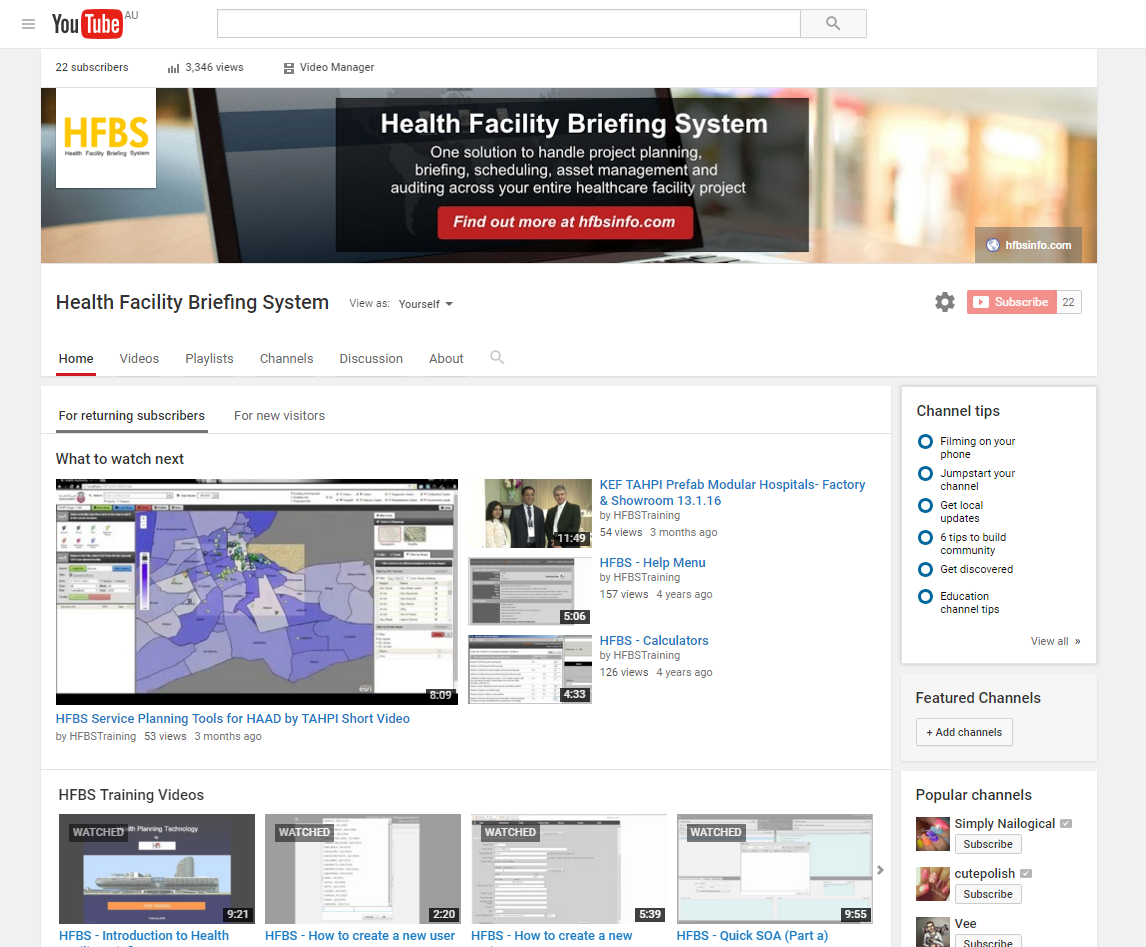Click 'by HFBSTraining' under Help Menu
The image size is (1146, 947).
[640, 578]
